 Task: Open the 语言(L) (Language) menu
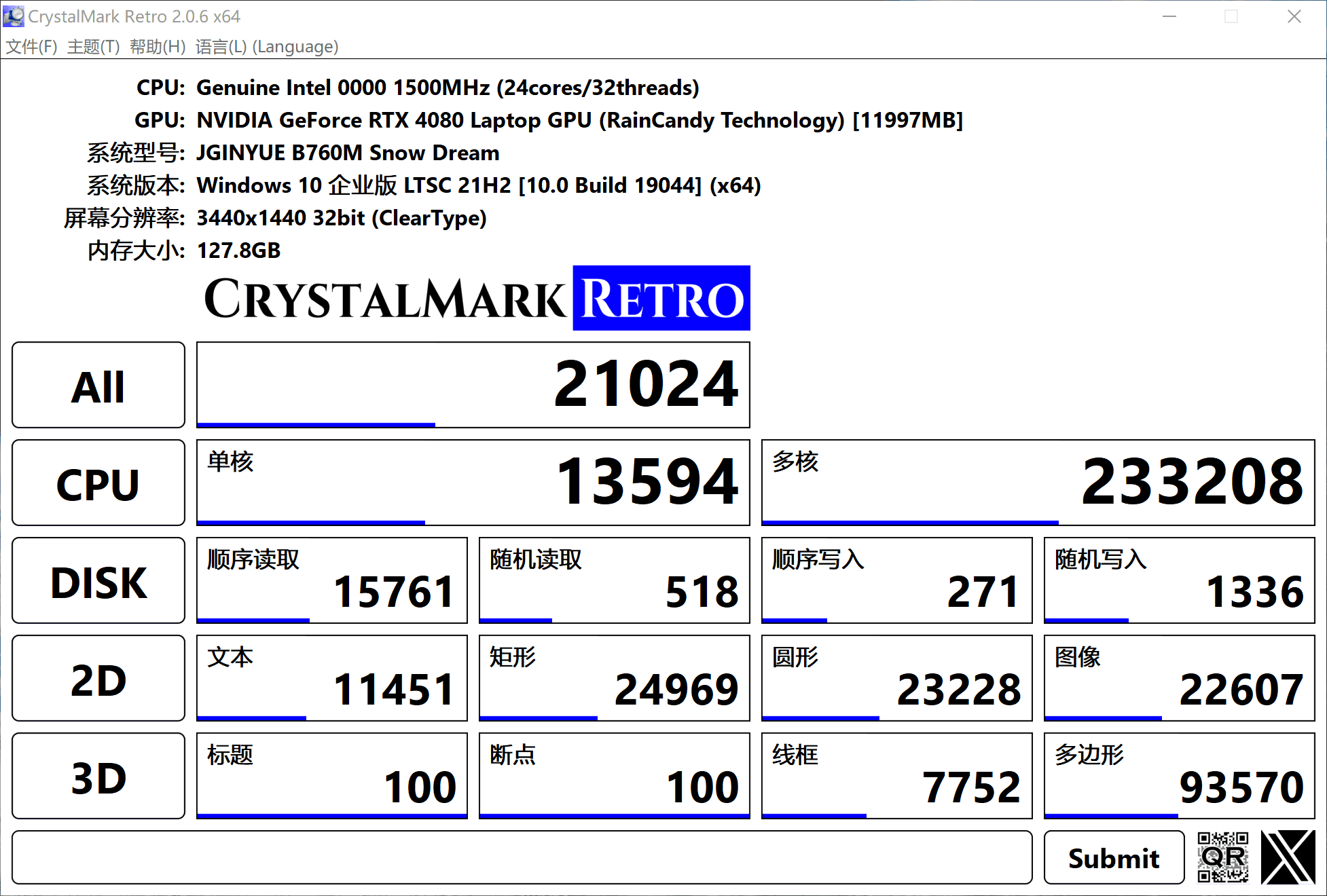coord(267,47)
